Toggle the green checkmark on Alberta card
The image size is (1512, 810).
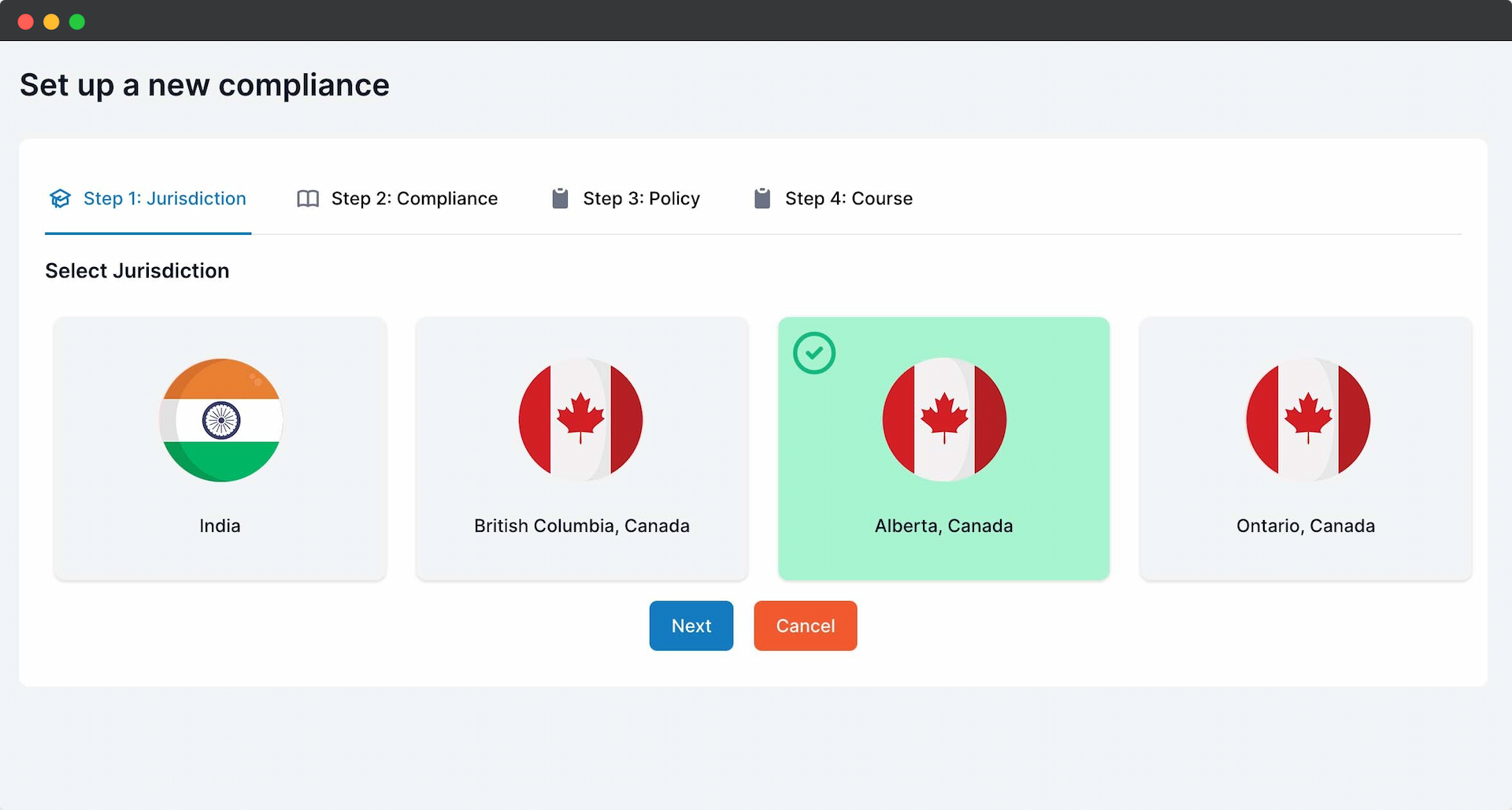[x=814, y=353]
